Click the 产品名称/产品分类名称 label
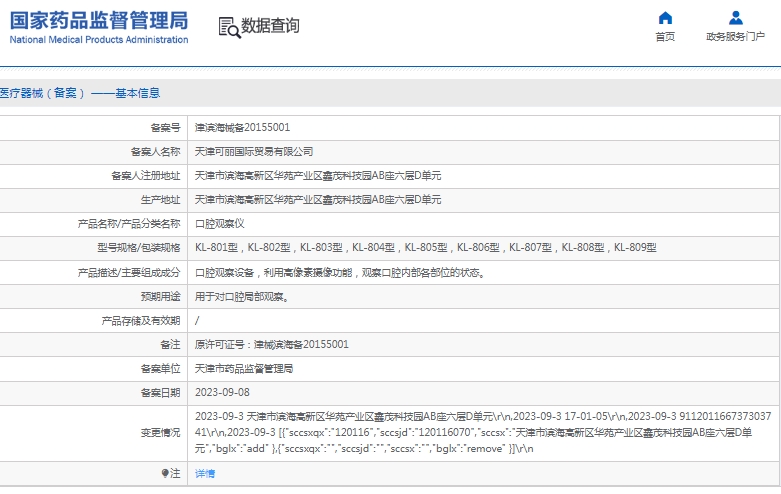 129,224
